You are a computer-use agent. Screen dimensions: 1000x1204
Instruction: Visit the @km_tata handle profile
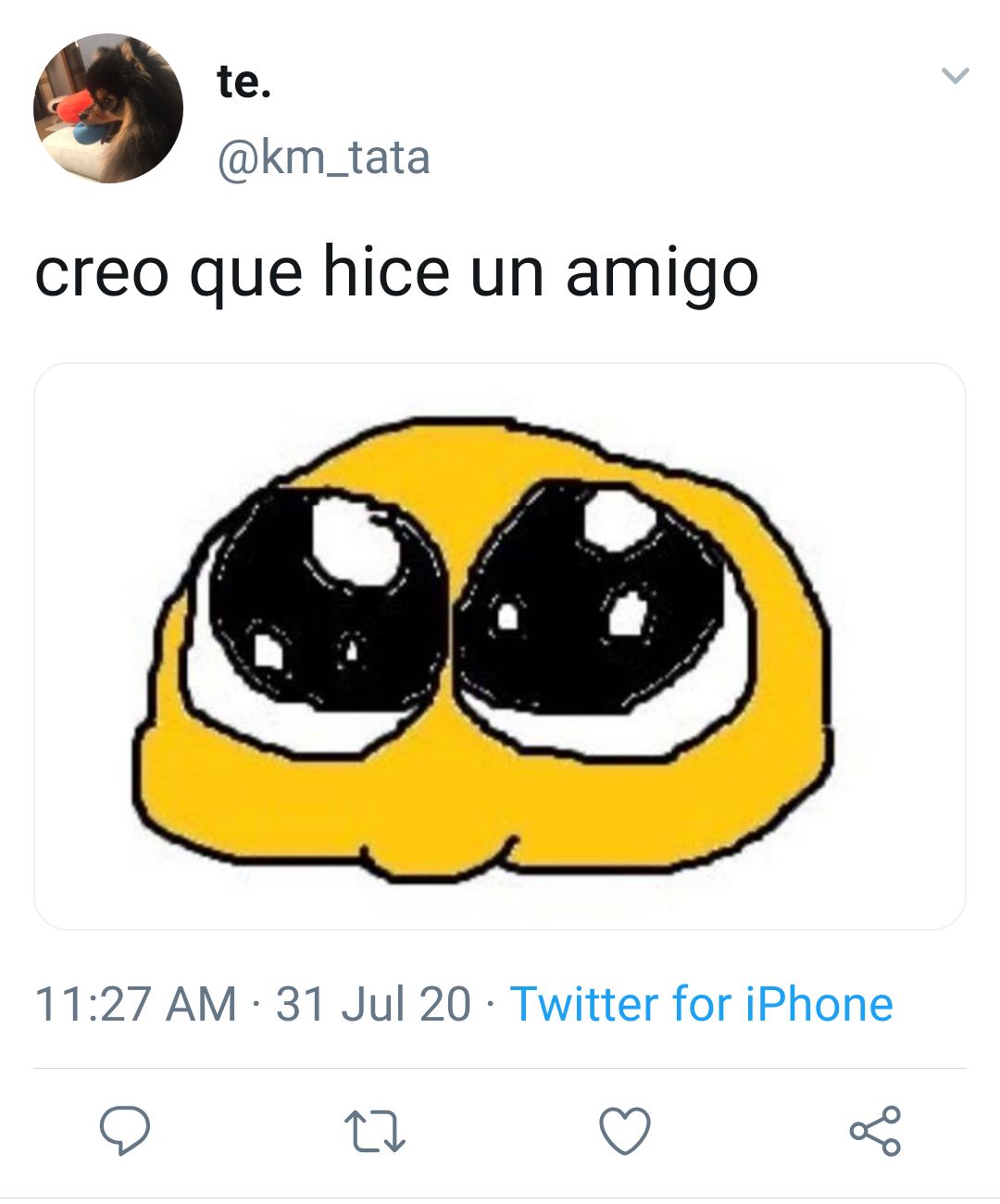pyautogui.click(x=323, y=158)
